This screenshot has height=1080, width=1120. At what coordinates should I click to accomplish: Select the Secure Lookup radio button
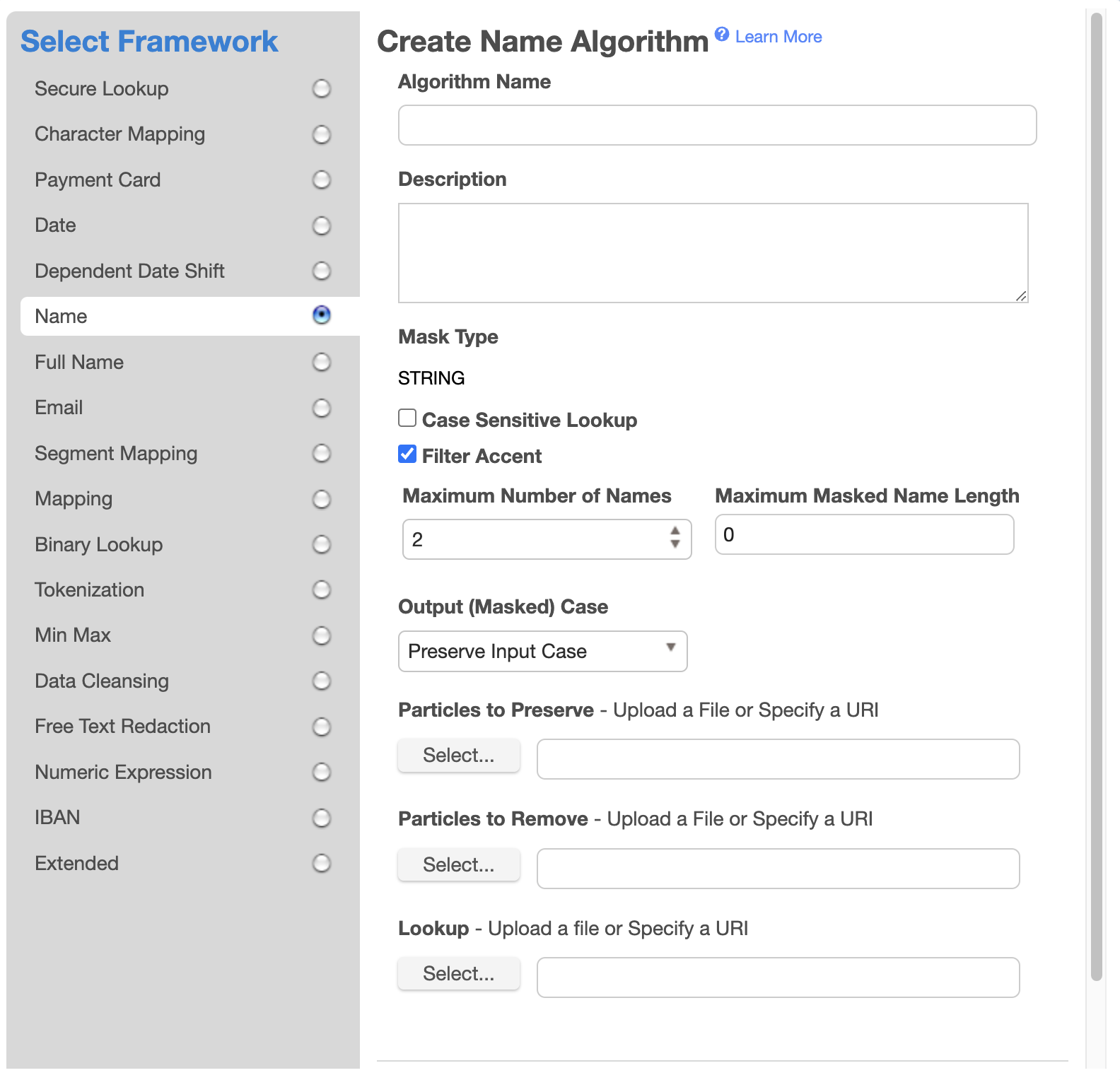click(322, 89)
